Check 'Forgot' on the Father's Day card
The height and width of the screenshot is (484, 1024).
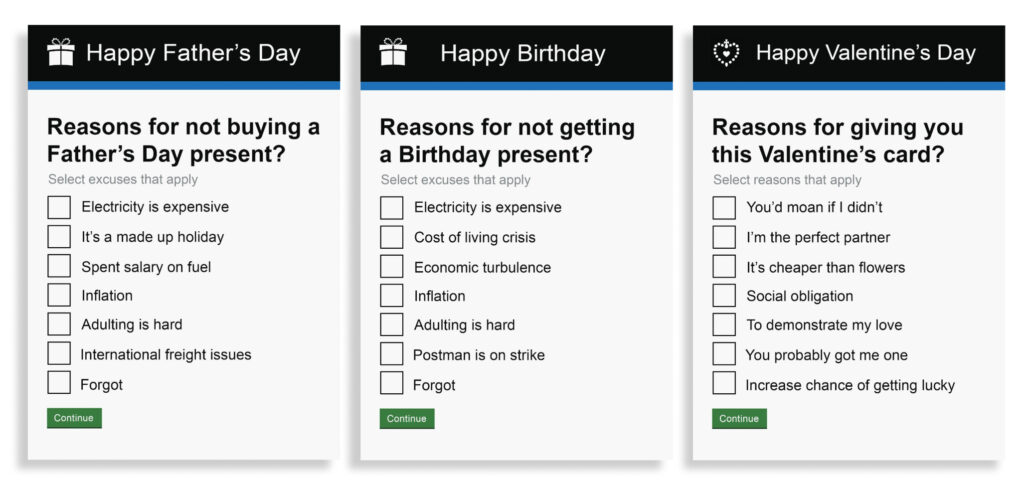[59, 383]
